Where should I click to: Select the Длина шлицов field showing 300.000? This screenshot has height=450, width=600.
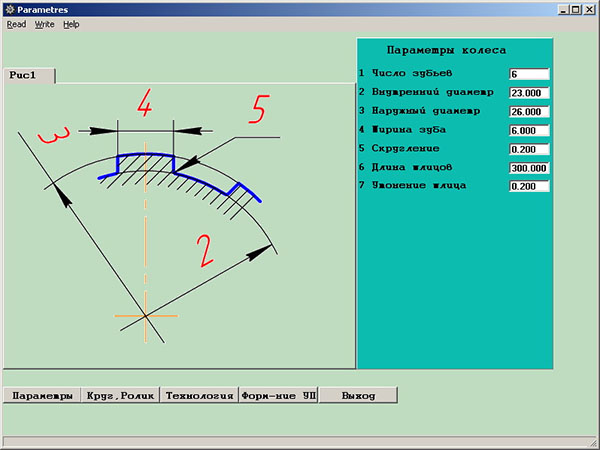(529, 169)
